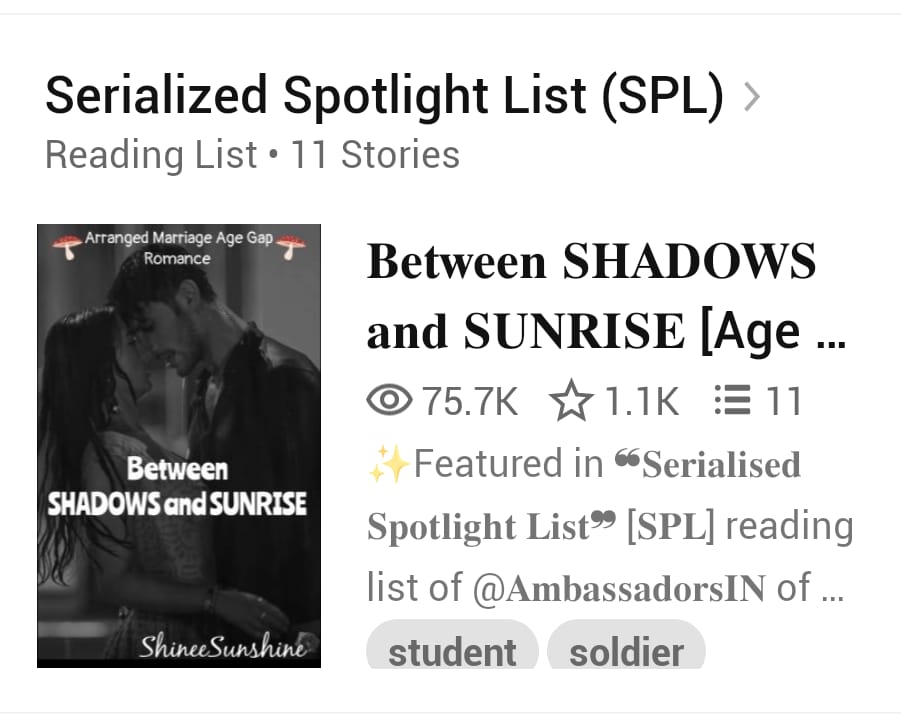Viewport: 901px width, 719px height.
Task: Click ShineeSunshine author name on the cover
Action: tap(225, 649)
